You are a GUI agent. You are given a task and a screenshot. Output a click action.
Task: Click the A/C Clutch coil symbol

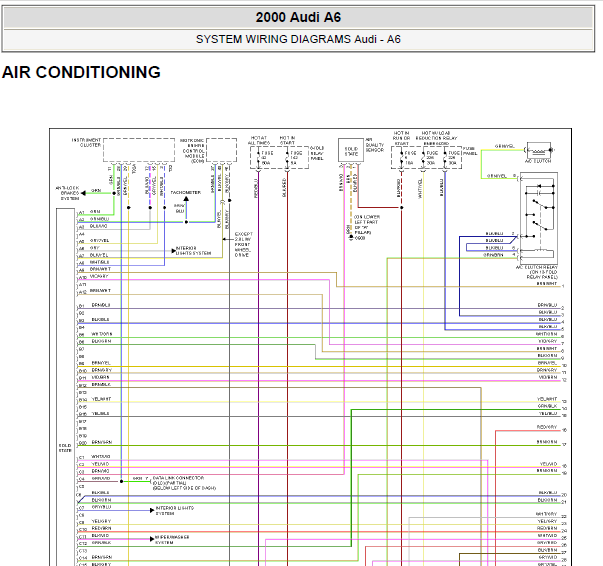(x=538, y=150)
